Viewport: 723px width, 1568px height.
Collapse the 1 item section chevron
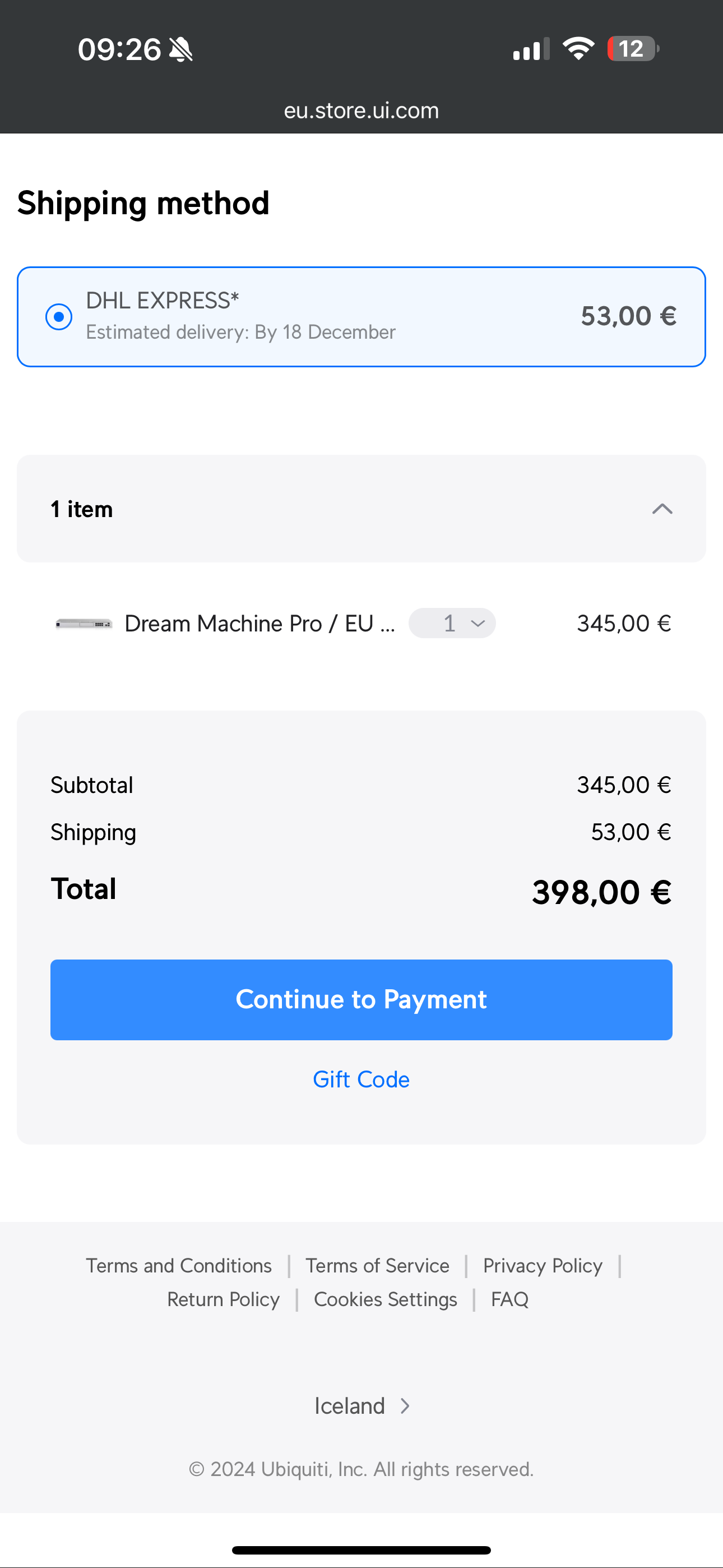click(661, 509)
